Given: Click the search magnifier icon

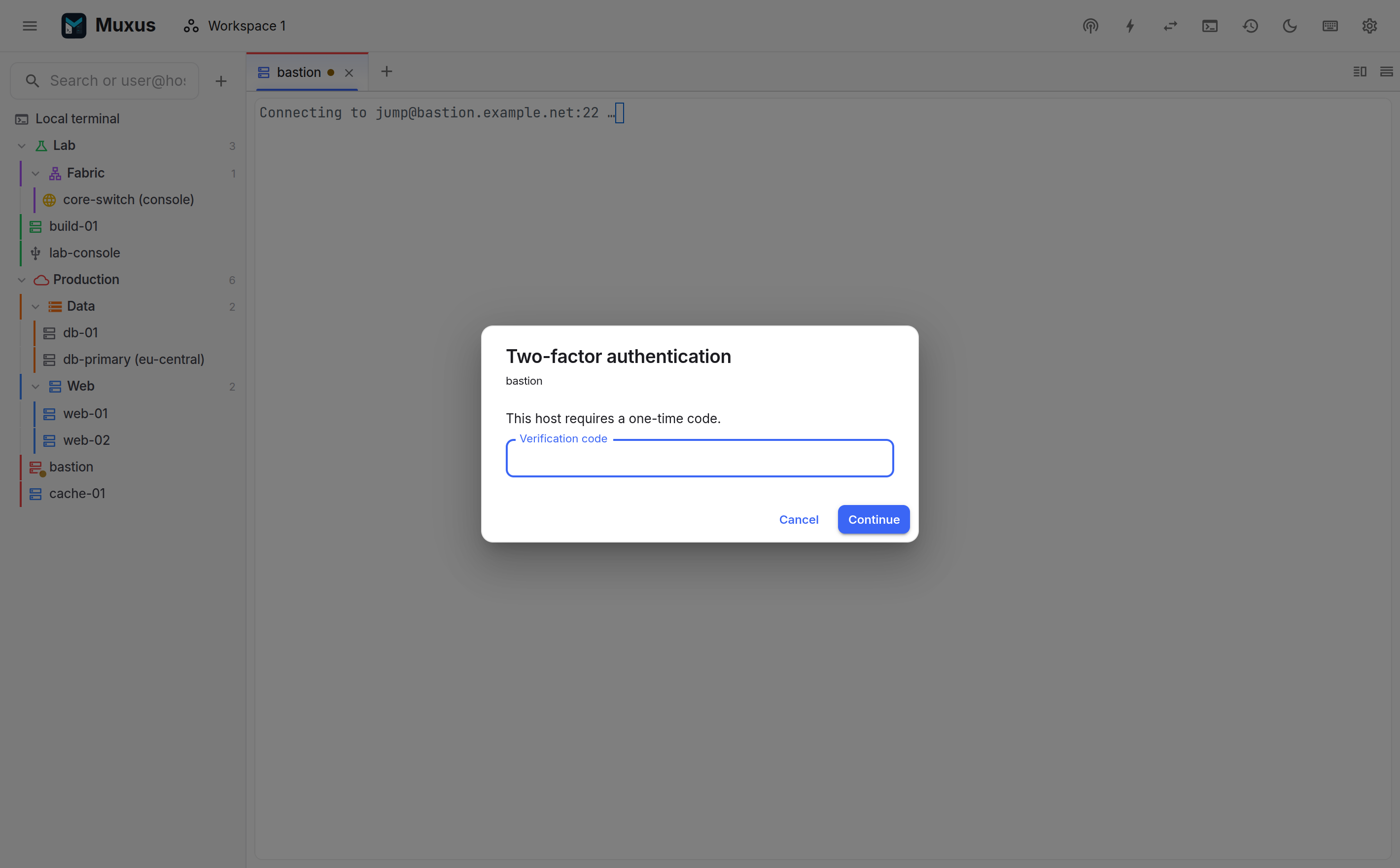Looking at the screenshot, I should click(x=33, y=81).
